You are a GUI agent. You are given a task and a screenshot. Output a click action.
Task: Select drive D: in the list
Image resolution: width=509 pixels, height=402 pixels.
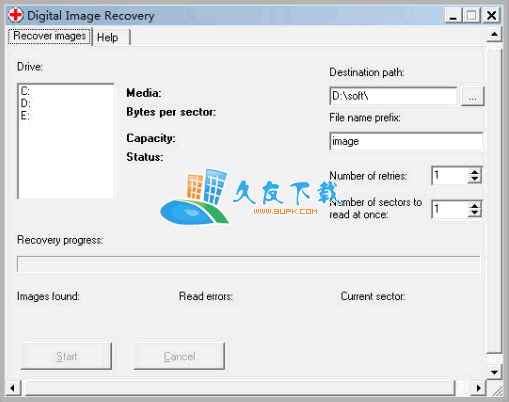click(x=25, y=103)
